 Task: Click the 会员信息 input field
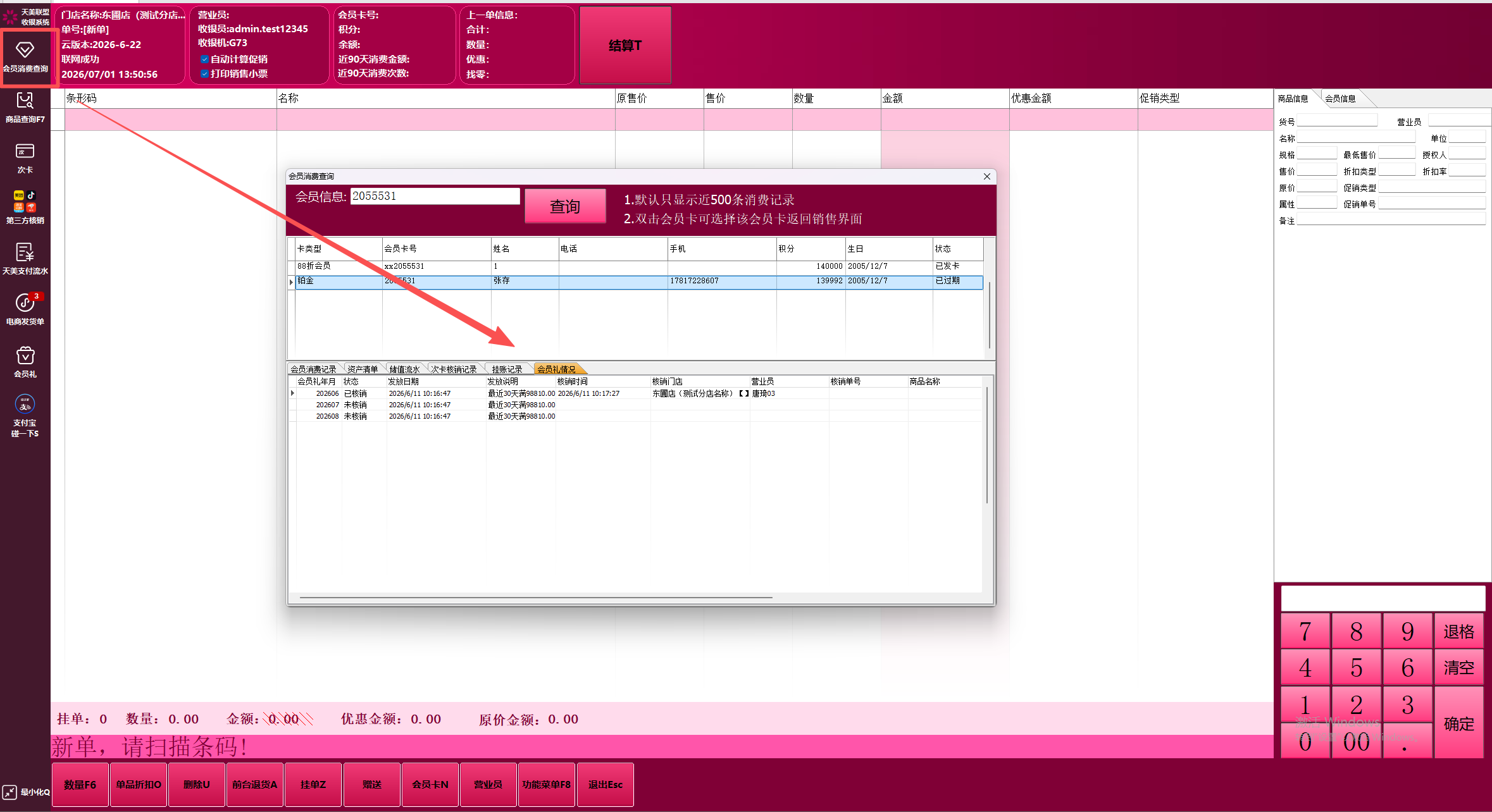pos(435,196)
